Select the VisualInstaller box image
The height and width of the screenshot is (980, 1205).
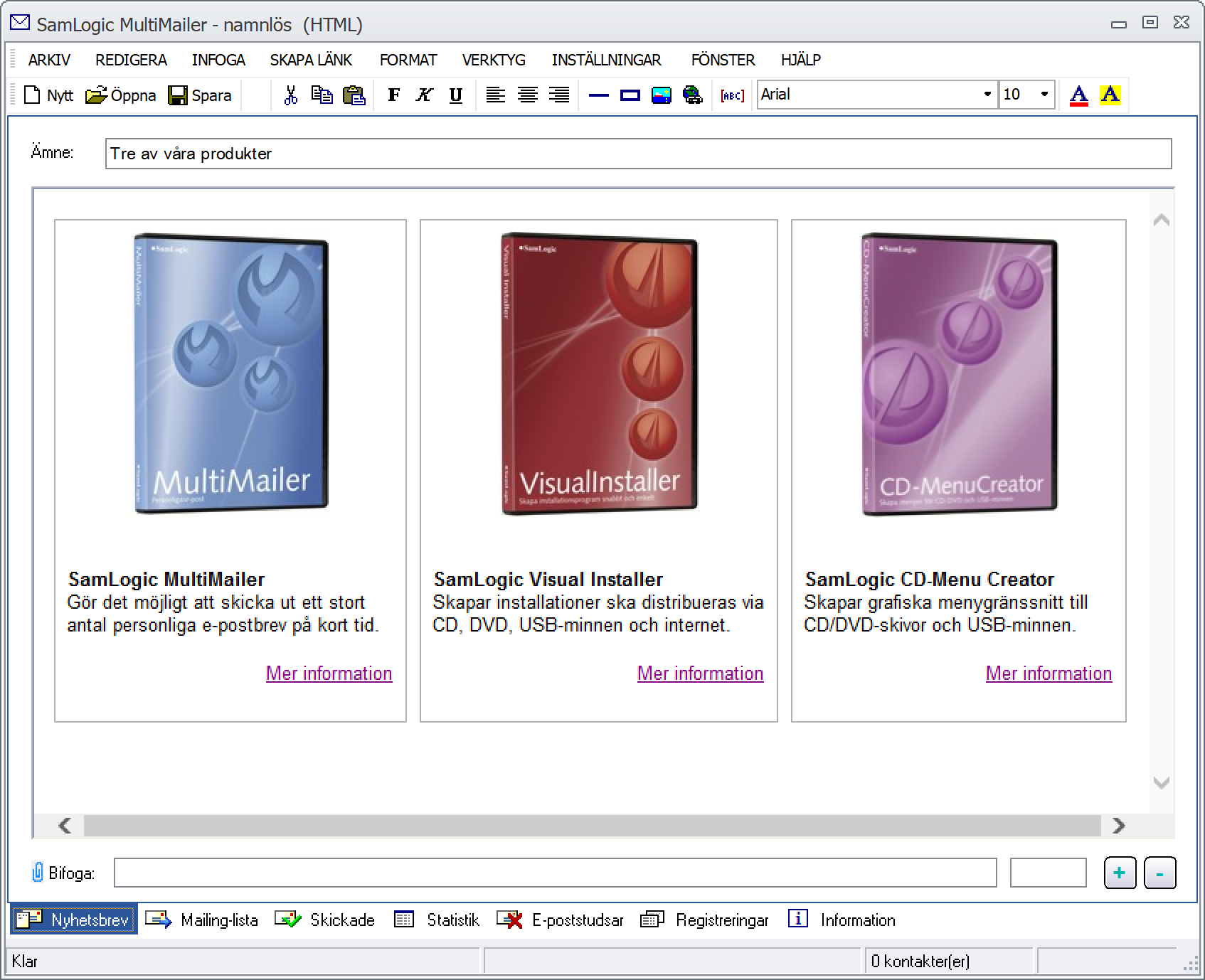(x=599, y=373)
